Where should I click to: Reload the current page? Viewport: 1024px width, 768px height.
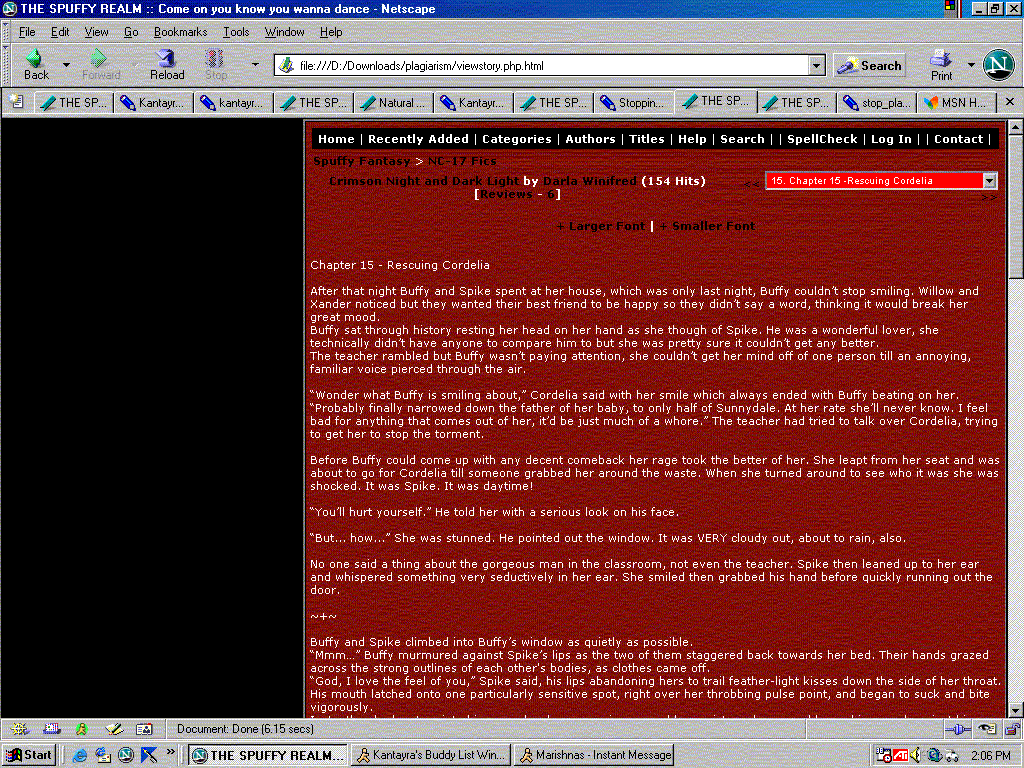pyautogui.click(x=167, y=65)
